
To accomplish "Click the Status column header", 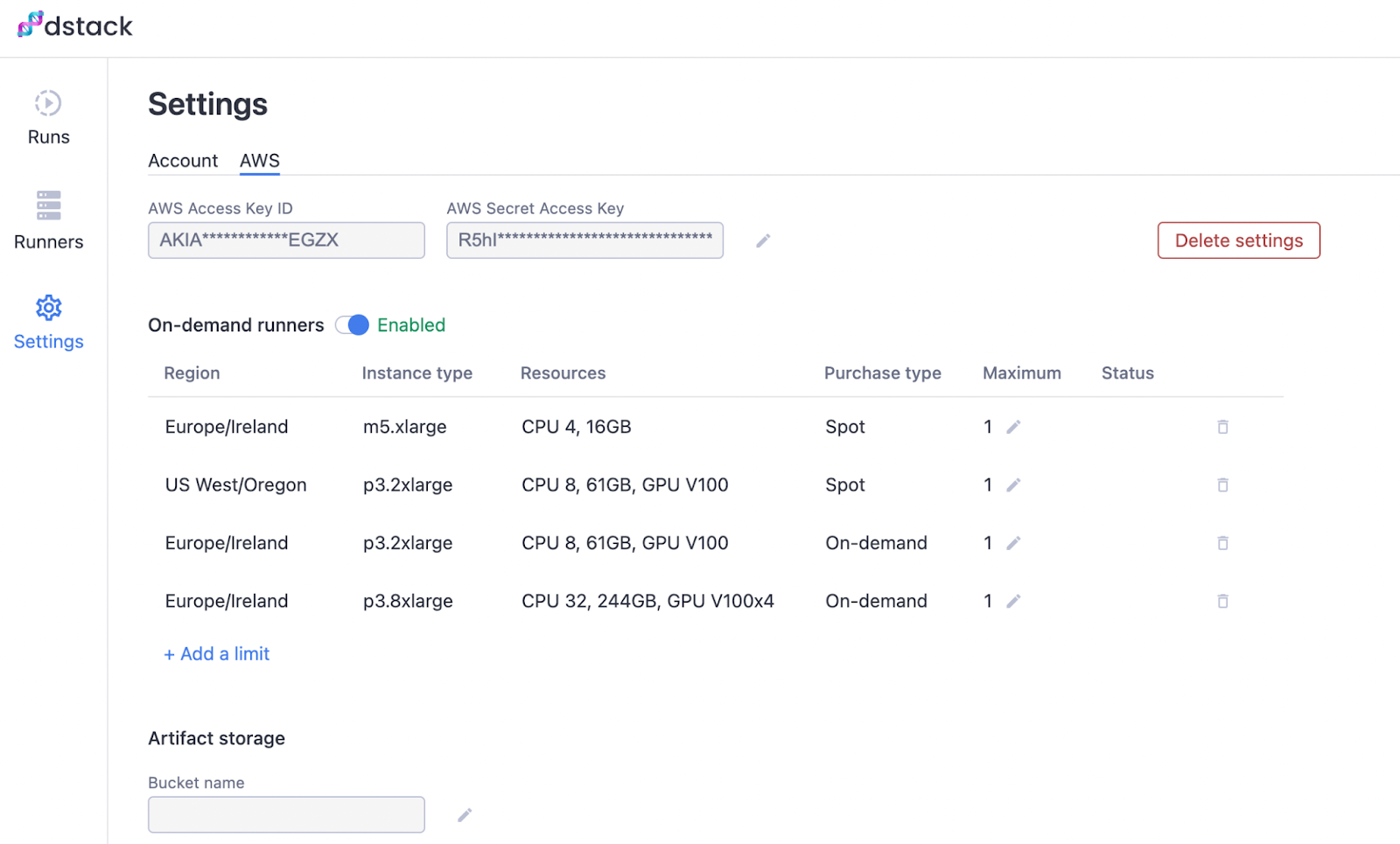I will pyautogui.click(x=1127, y=373).
